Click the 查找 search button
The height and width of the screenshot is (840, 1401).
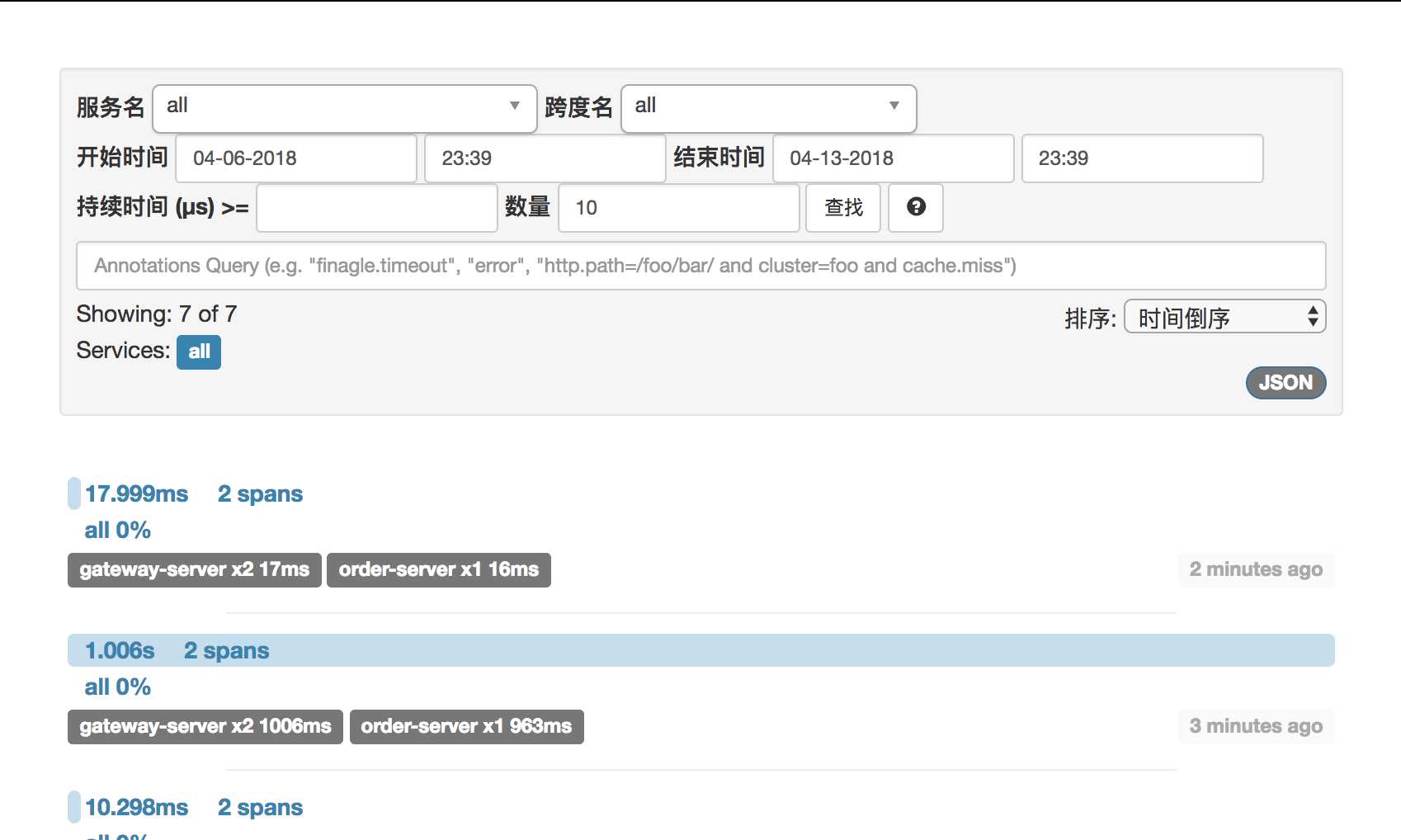coord(843,207)
